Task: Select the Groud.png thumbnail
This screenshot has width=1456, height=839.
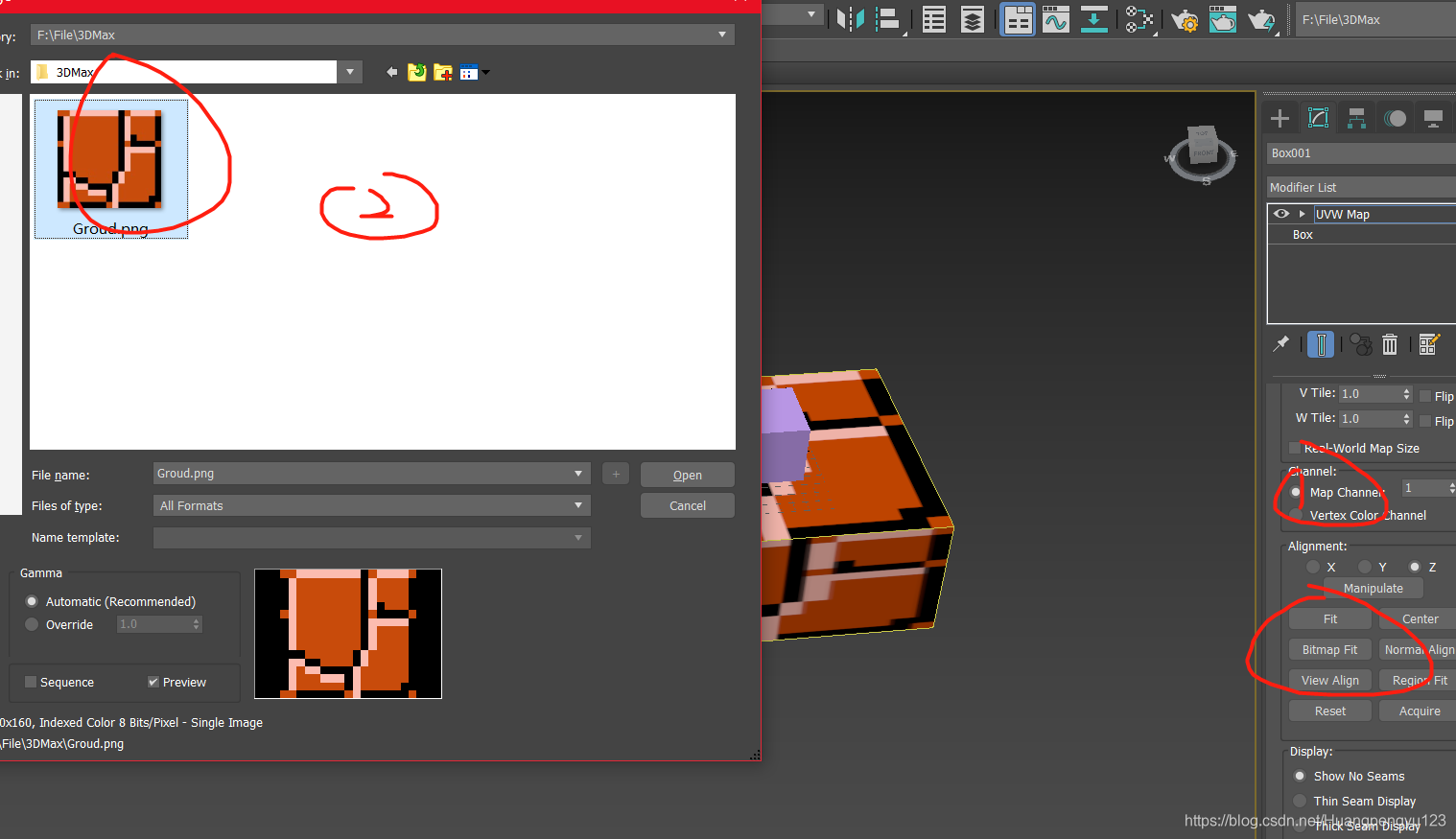Action: 111,169
